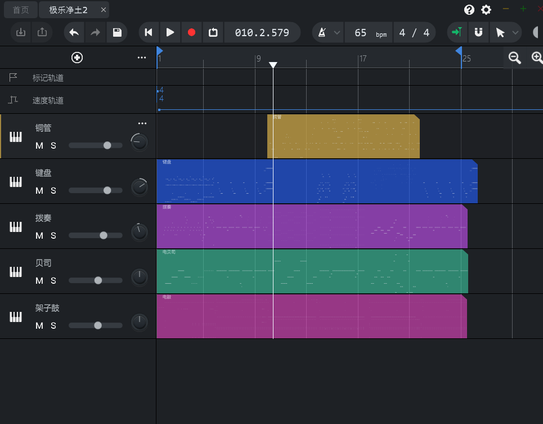Open the 铜管 track options menu
543x424 pixels.
[x=142, y=123]
